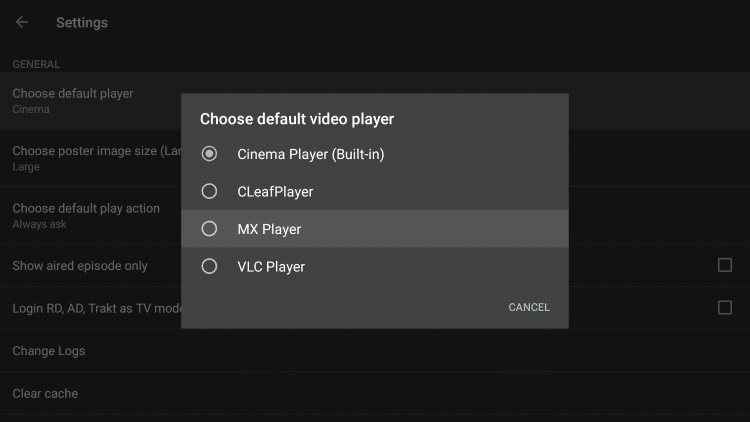Screen dimensions: 750x422
Task: Select the Clear cache entry
Action: coord(375,393)
